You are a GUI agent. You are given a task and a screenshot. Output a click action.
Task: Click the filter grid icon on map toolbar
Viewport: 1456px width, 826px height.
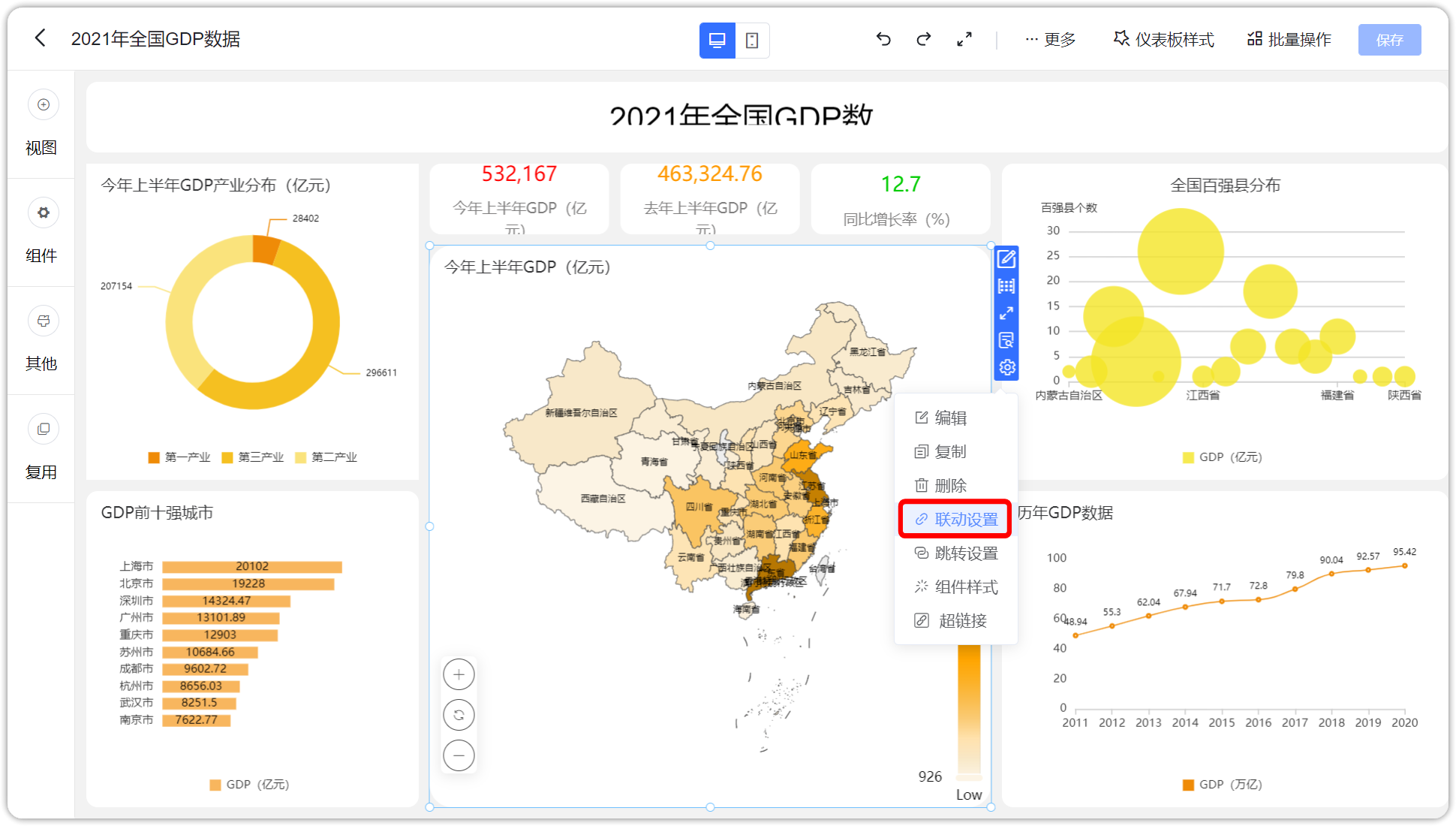click(x=1006, y=286)
